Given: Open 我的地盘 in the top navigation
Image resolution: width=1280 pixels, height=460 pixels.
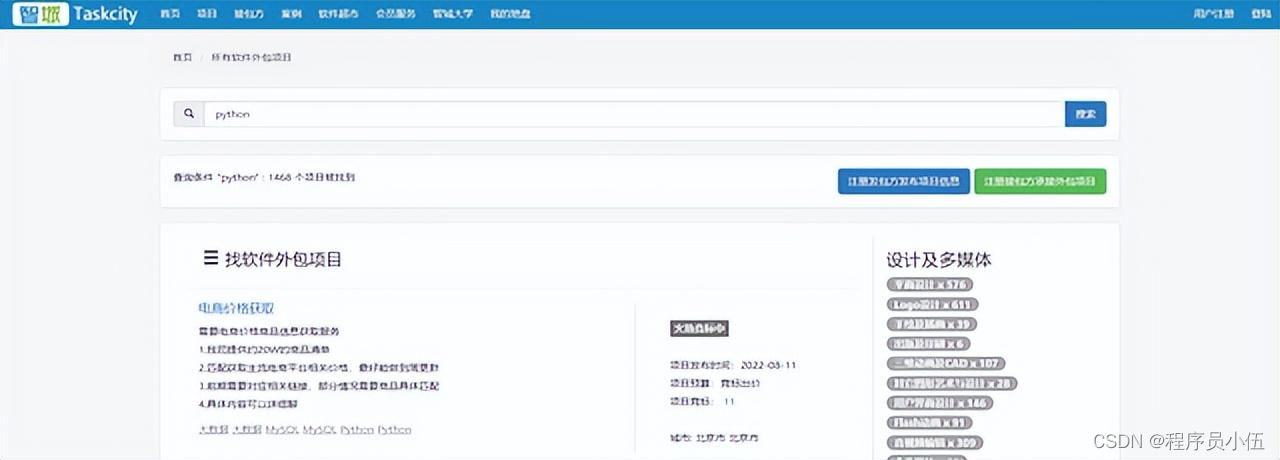Looking at the screenshot, I should (x=511, y=14).
